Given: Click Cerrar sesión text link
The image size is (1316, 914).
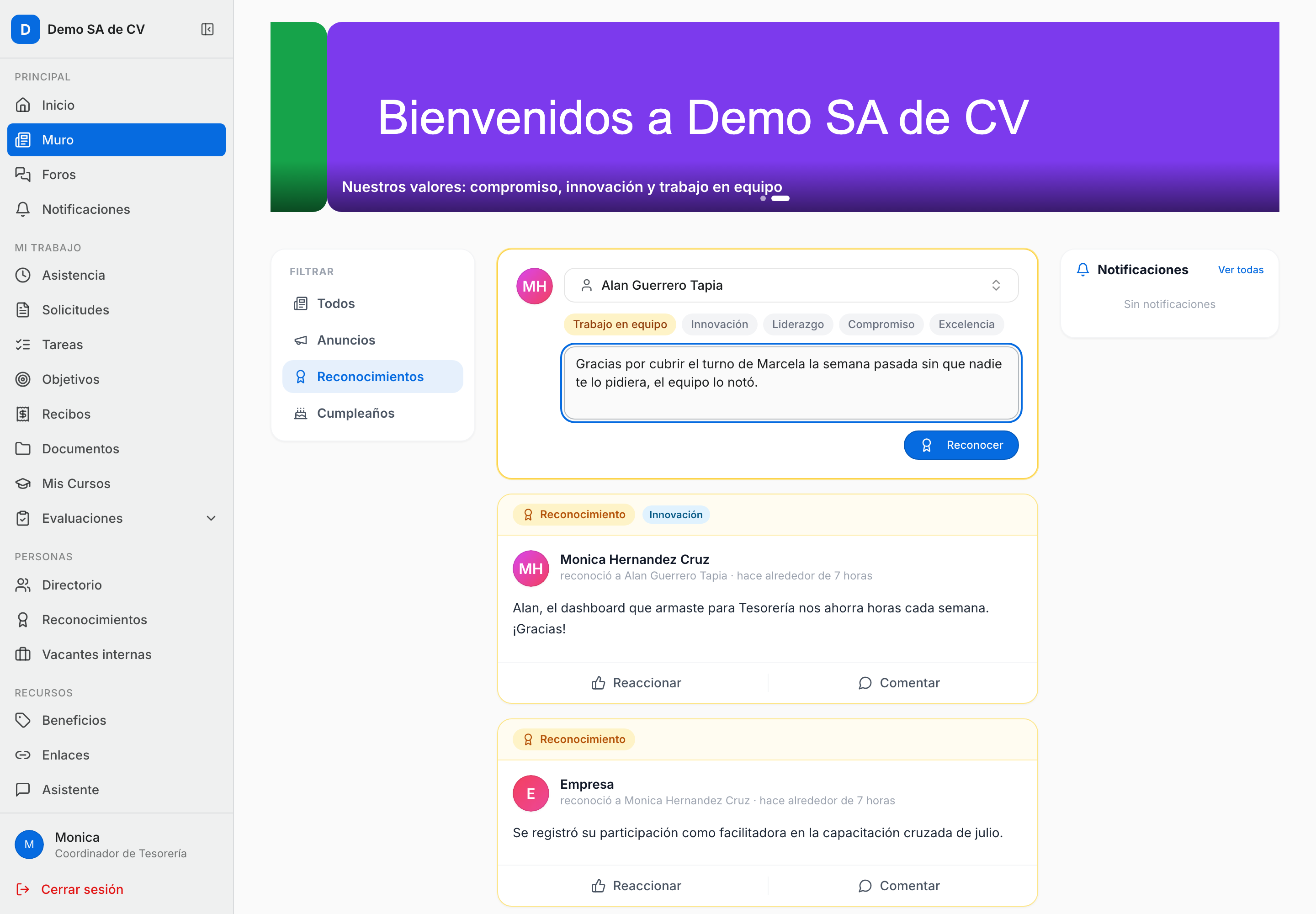Looking at the screenshot, I should [82, 889].
